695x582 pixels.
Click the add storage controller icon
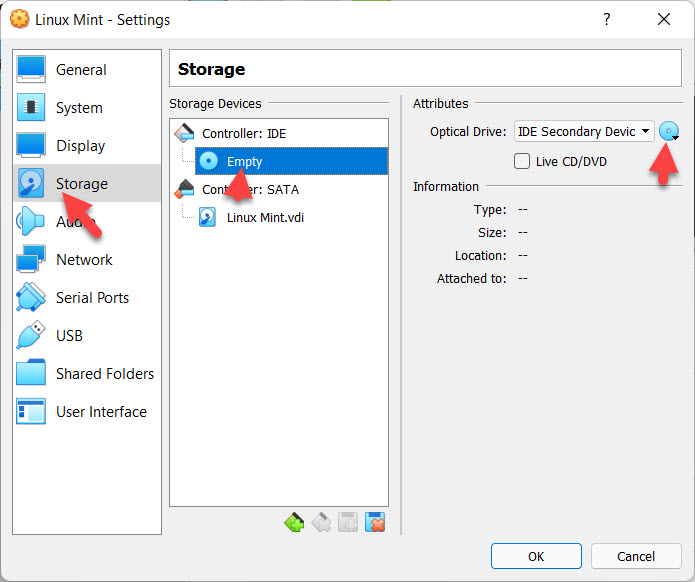[x=294, y=522]
